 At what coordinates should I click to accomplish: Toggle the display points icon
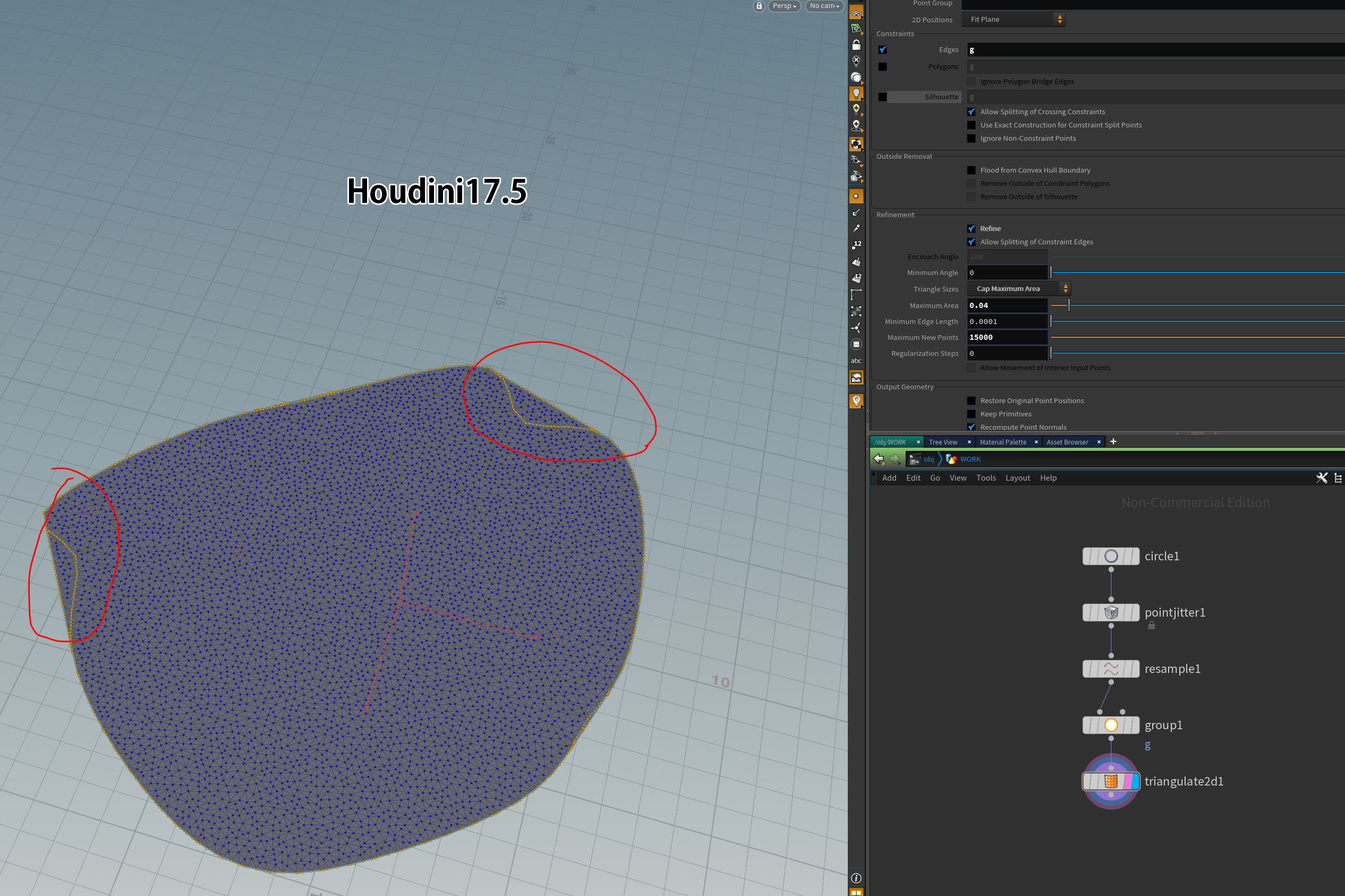856,196
